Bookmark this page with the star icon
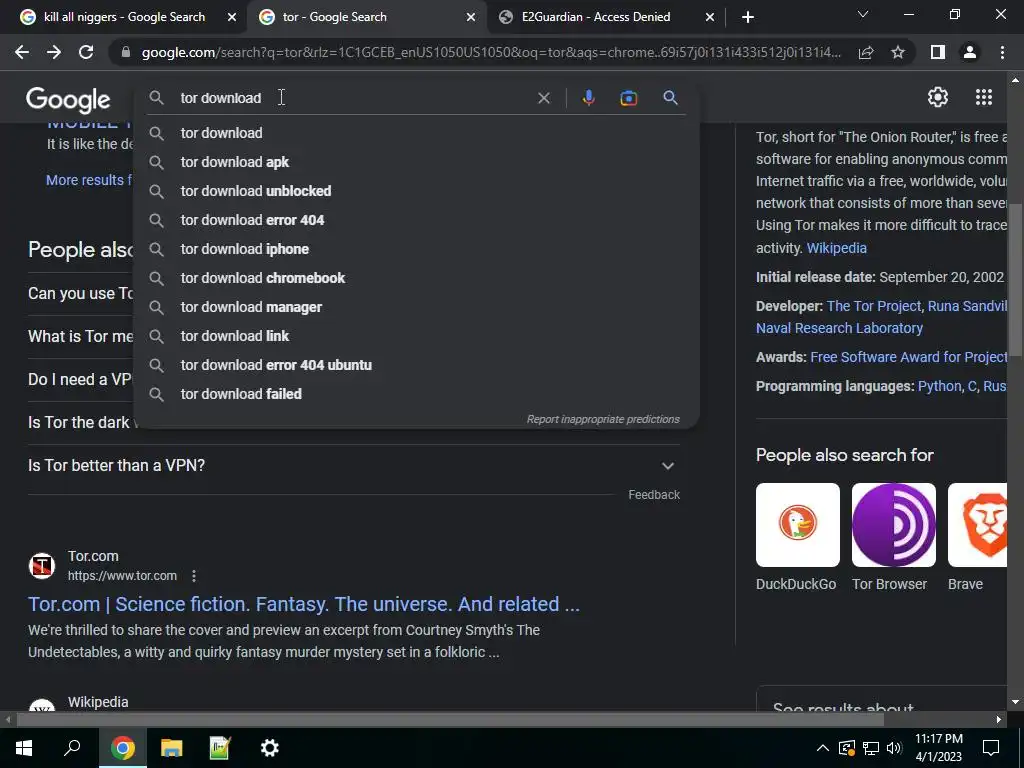This screenshot has width=1024, height=768. [x=898, y=52]
